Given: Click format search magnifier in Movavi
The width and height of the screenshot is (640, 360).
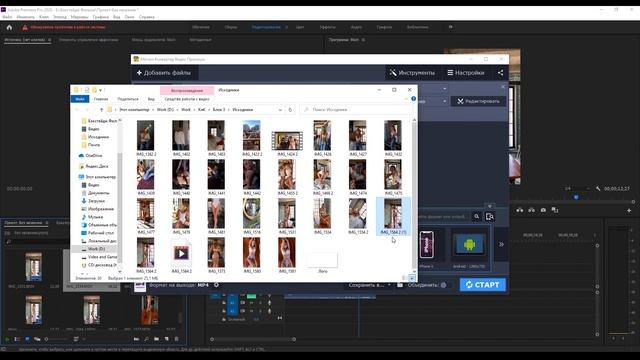Looking at the screenshot, I should tap(476, 216).
